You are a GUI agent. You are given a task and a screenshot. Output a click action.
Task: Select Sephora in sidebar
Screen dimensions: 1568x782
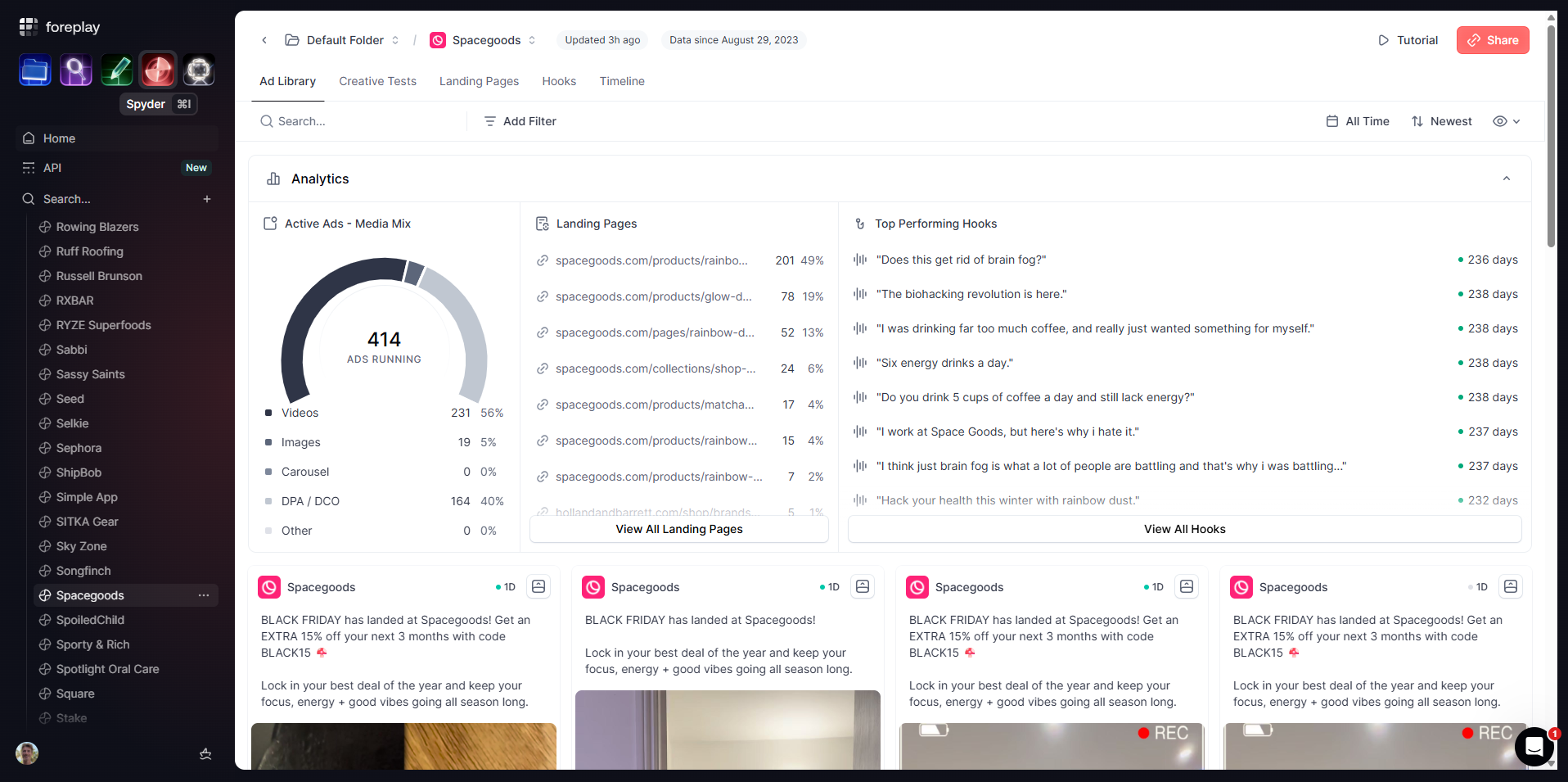point(79,448)
